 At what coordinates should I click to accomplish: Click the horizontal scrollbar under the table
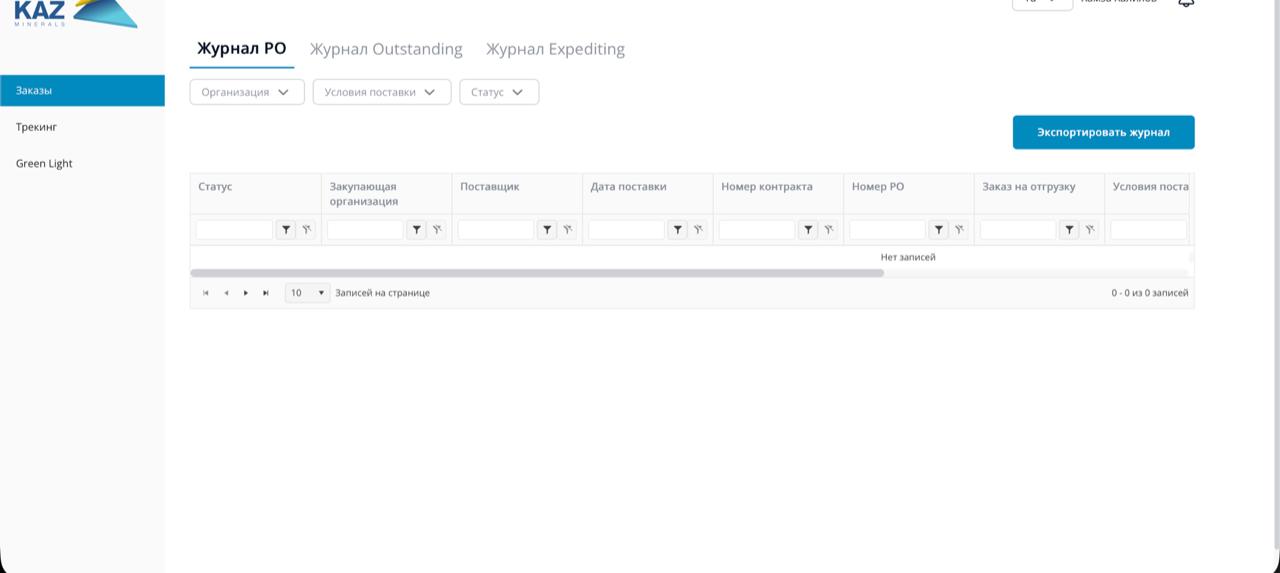point(537,273)
